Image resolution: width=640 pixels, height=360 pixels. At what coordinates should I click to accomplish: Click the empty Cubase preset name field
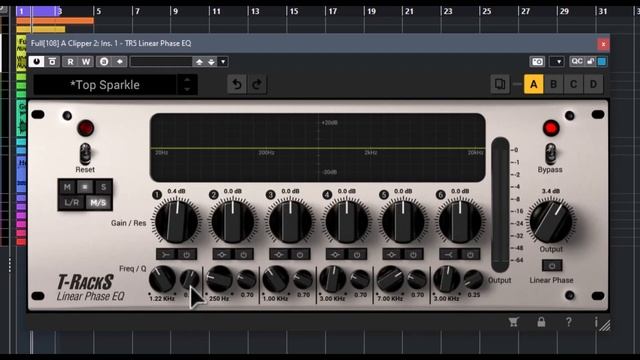(161, 62)
